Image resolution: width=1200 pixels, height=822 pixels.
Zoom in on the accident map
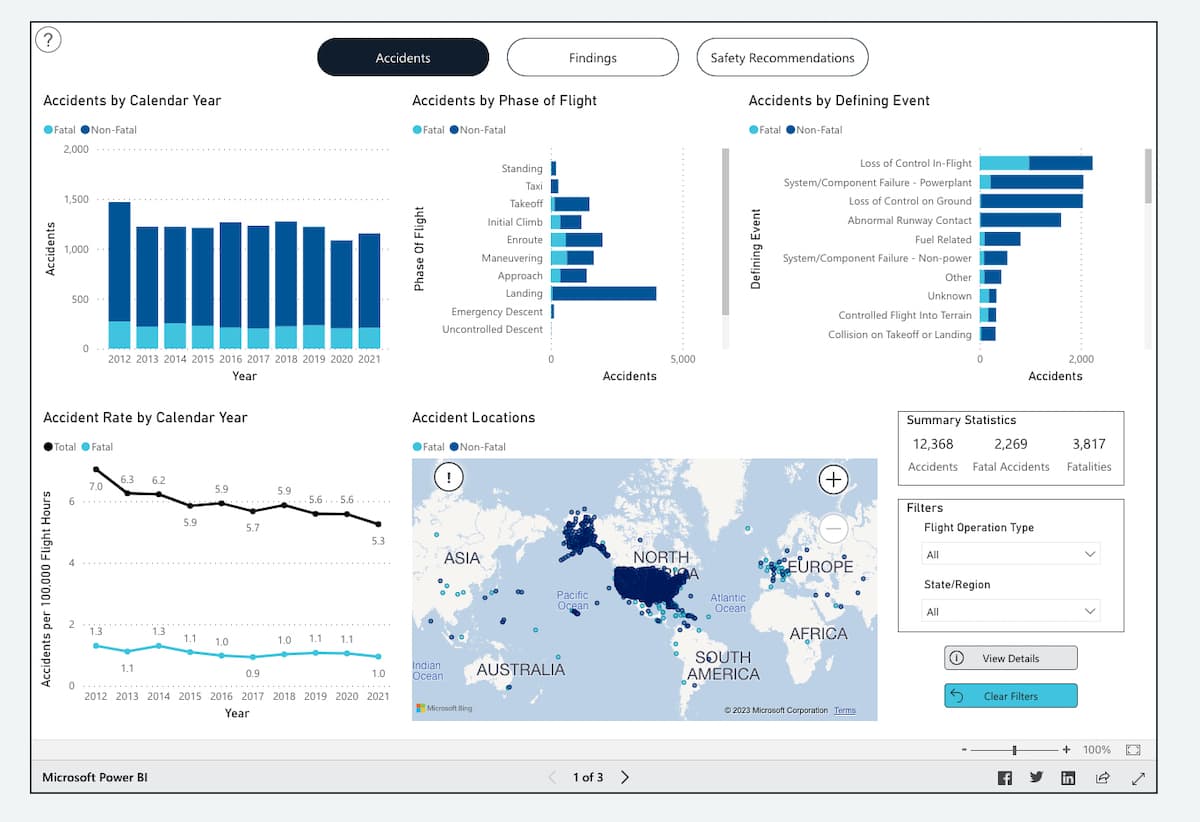pos(833,480)
